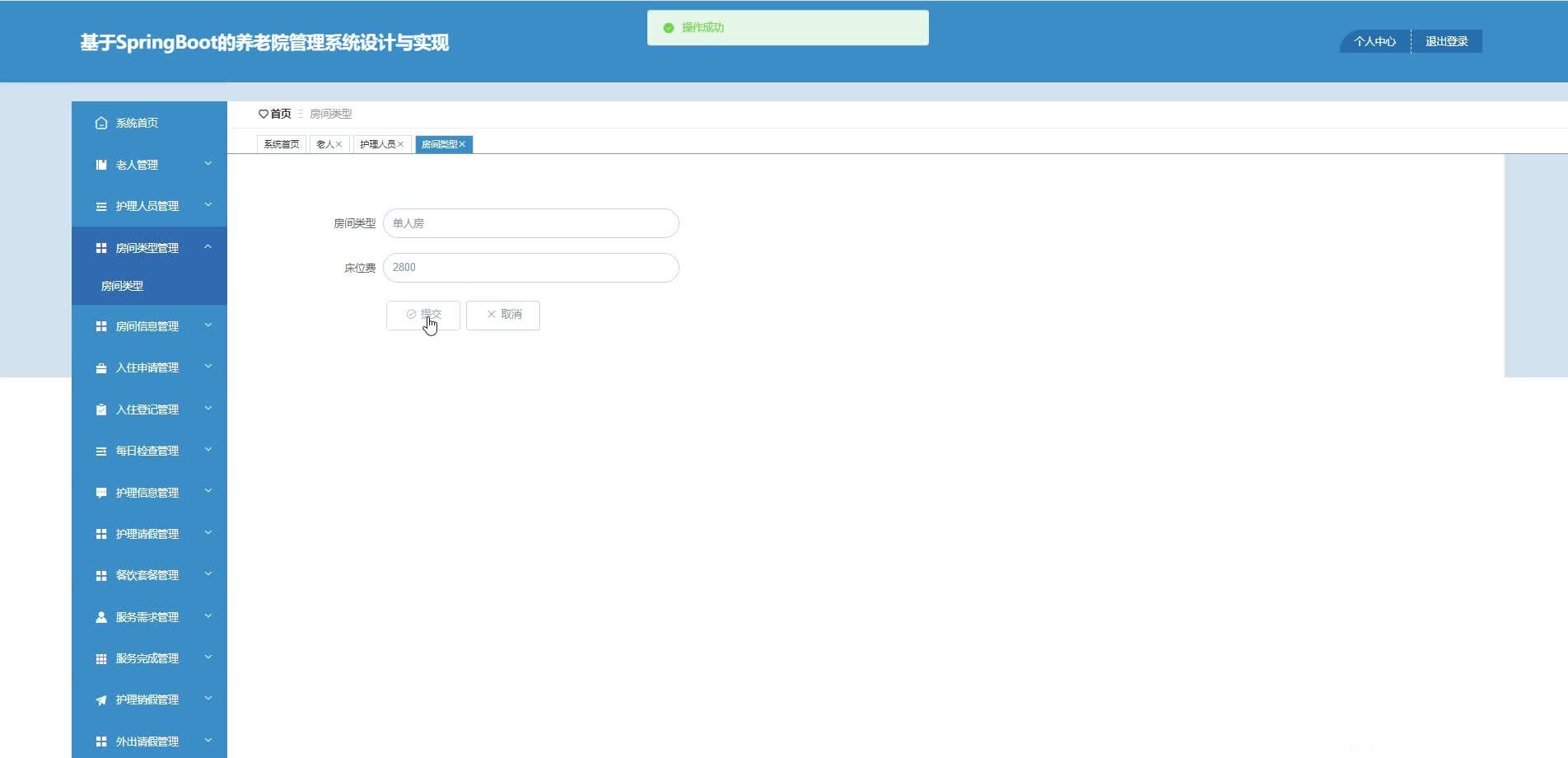The image size is (1568, 758).
Task: Click the 餐饮套餐管理 grid icon
Action: coord(101,575)
